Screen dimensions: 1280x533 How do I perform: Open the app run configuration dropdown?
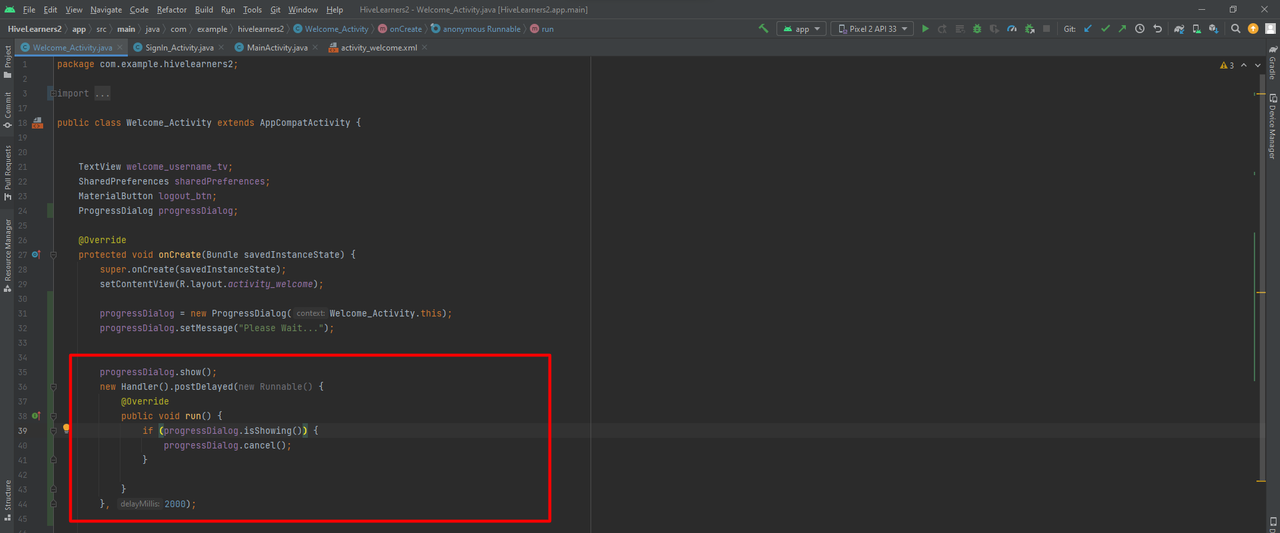[801, 29]
